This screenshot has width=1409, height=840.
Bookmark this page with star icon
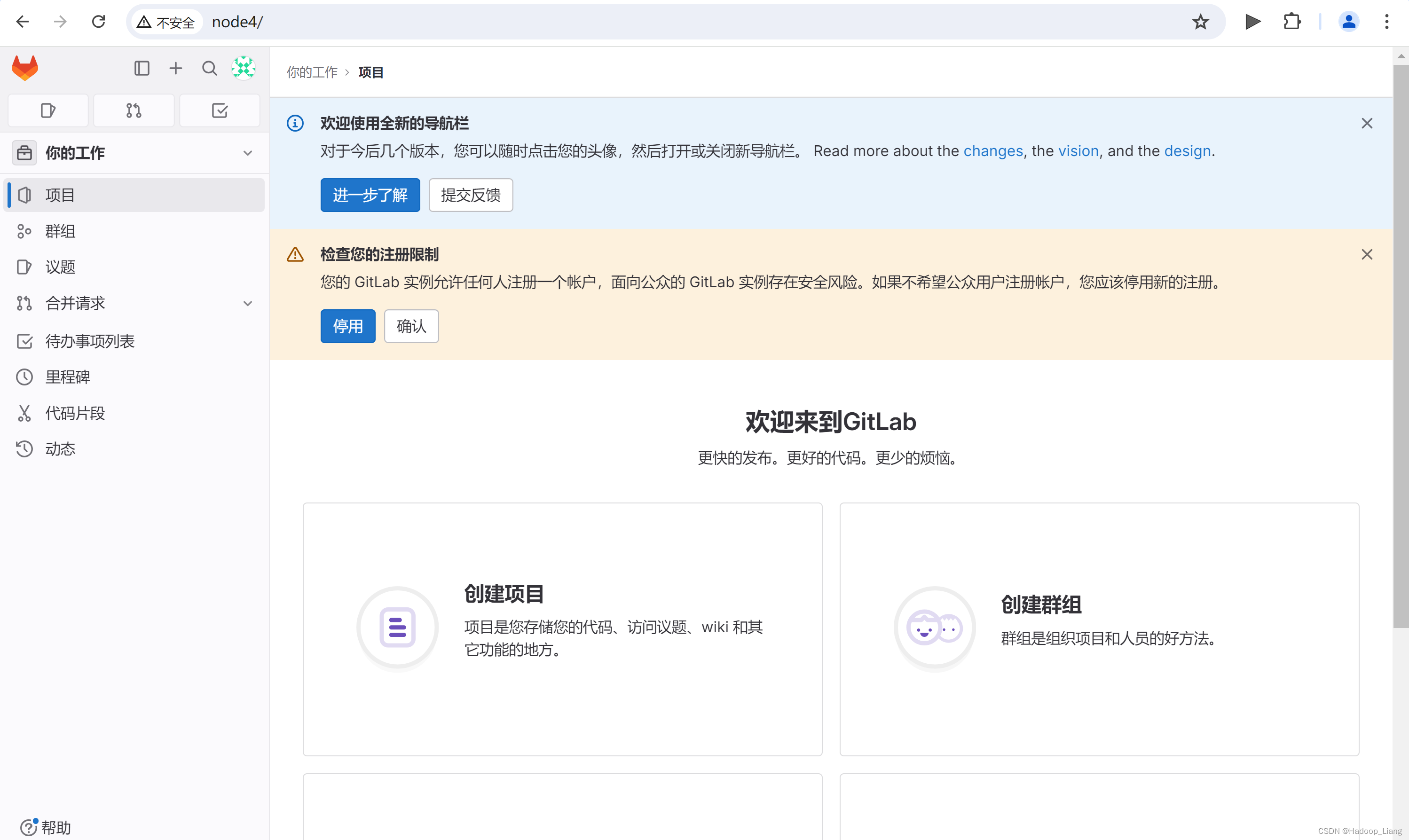1200,22
